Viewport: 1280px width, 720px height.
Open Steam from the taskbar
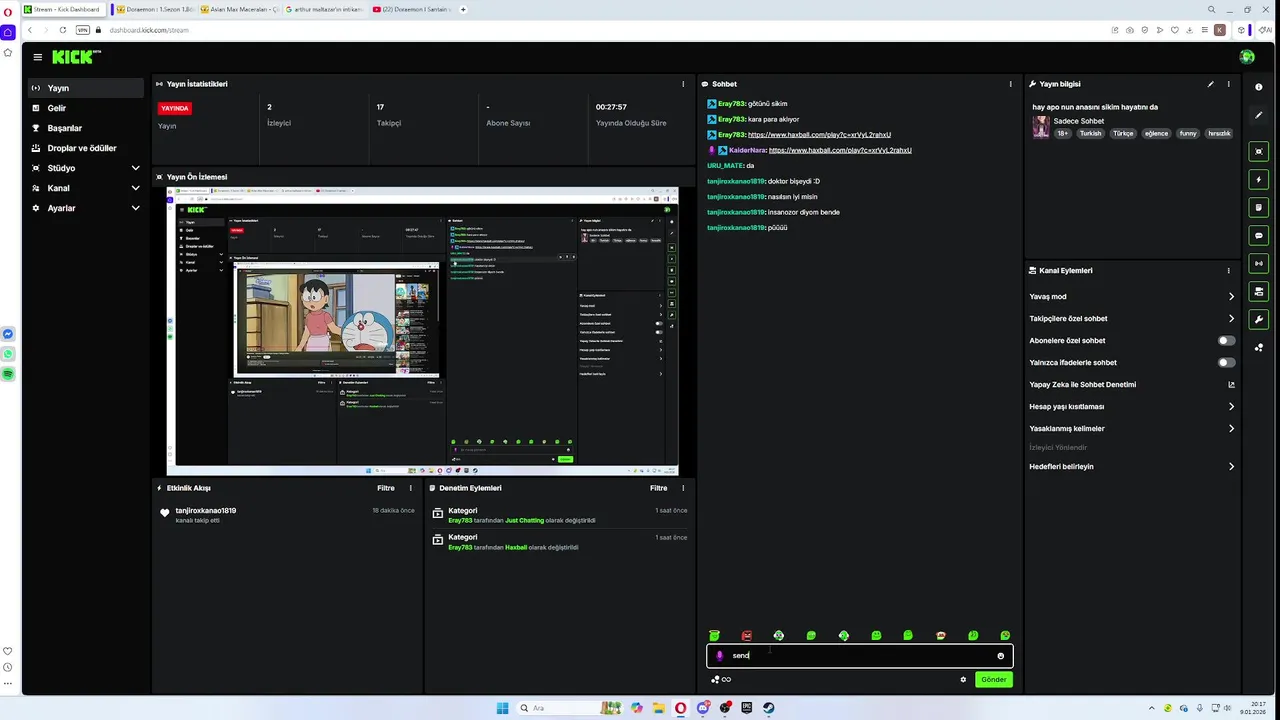[x=768, y=708]
